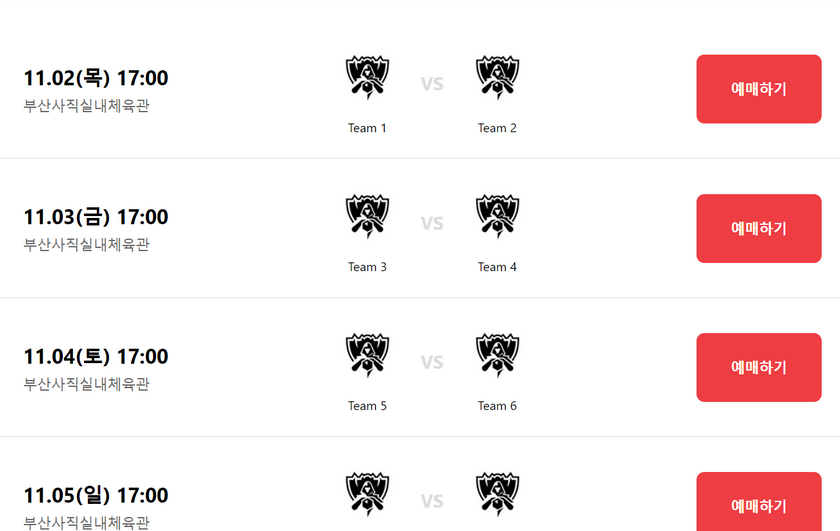Click the Team 3 logo icon
Screen dimensions: 840x531
pyautogui.click(x=367, y=216)
